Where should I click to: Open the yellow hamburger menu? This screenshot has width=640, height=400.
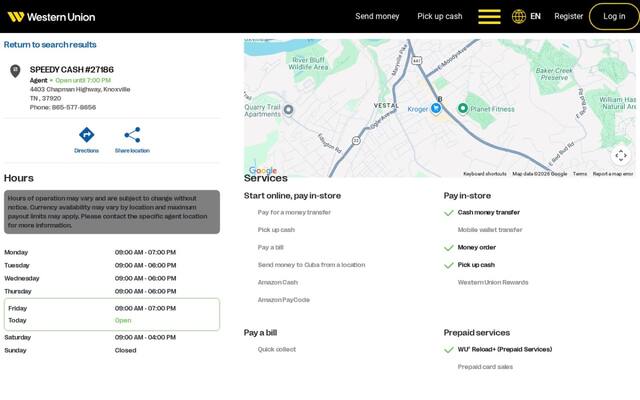tap(489, 17)
